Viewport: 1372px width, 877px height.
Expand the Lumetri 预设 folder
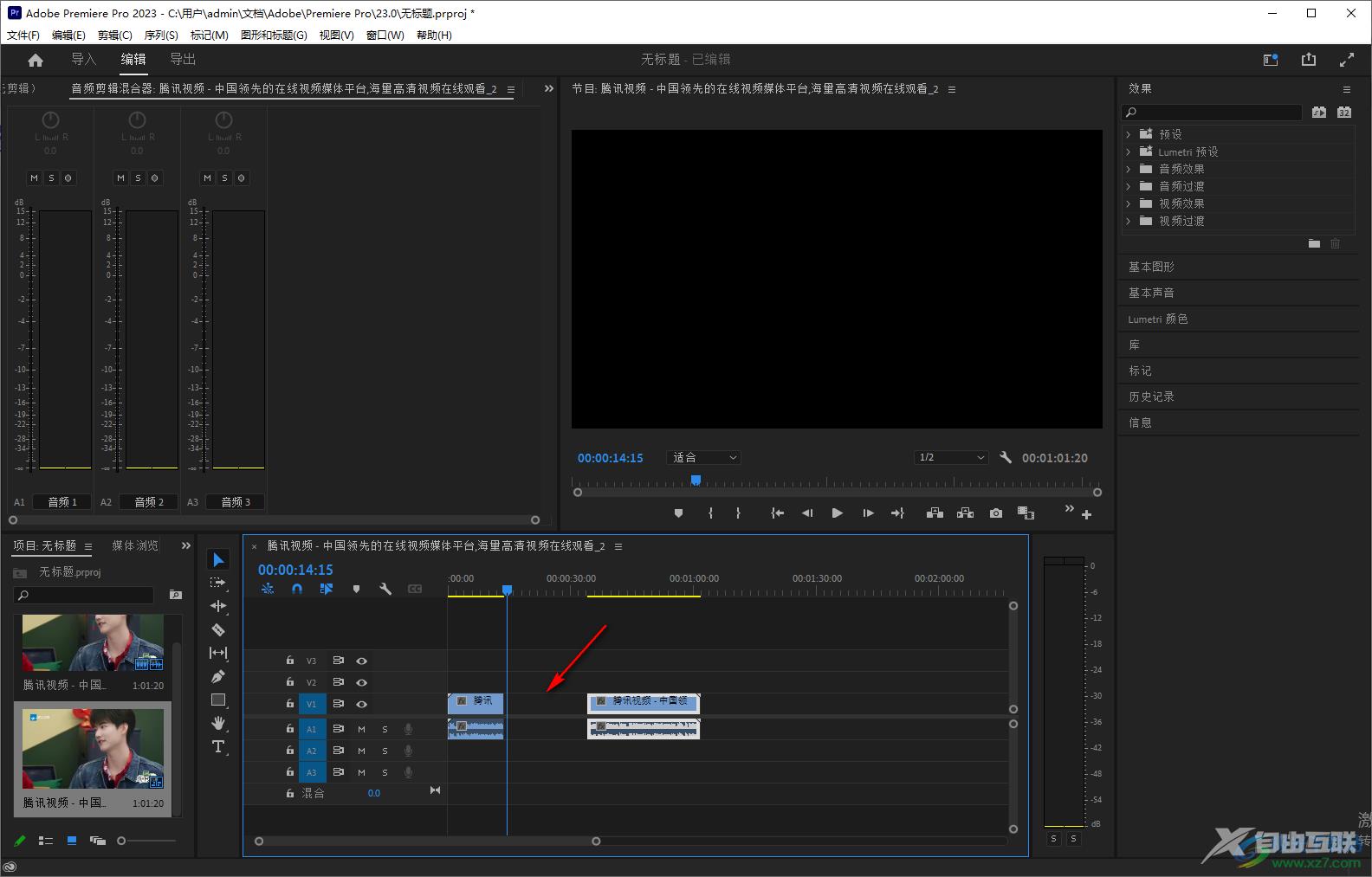[1128, 152]
